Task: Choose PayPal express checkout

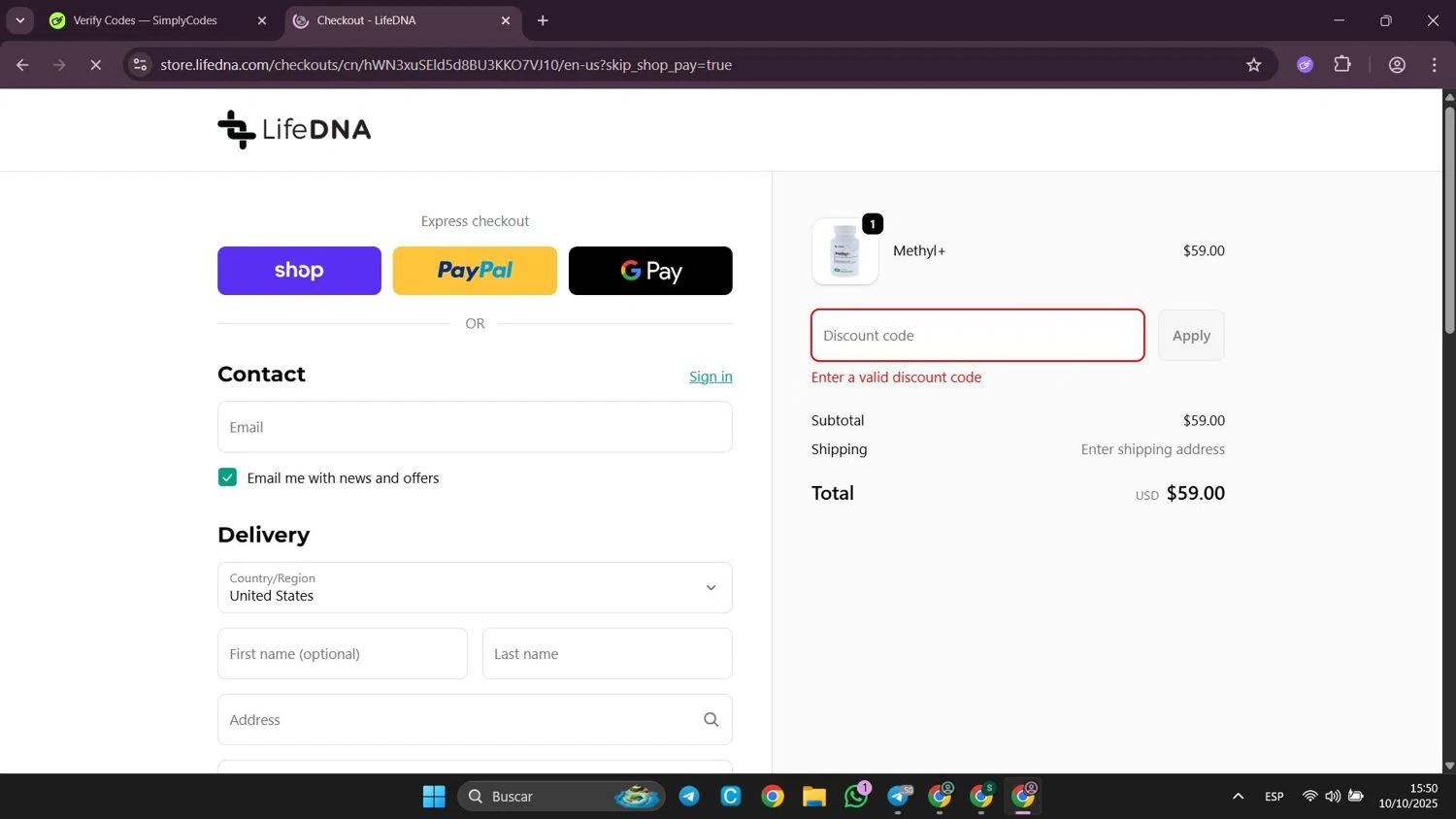Action: pos(475,271)
